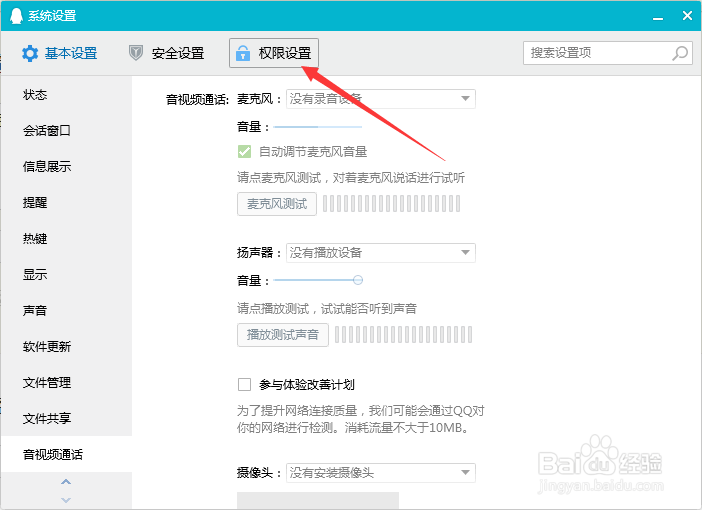Image resolution: width=702 pixels, height=510 pixels.
Task: Switch to 基本设置 tab
Action: [60, 53]
